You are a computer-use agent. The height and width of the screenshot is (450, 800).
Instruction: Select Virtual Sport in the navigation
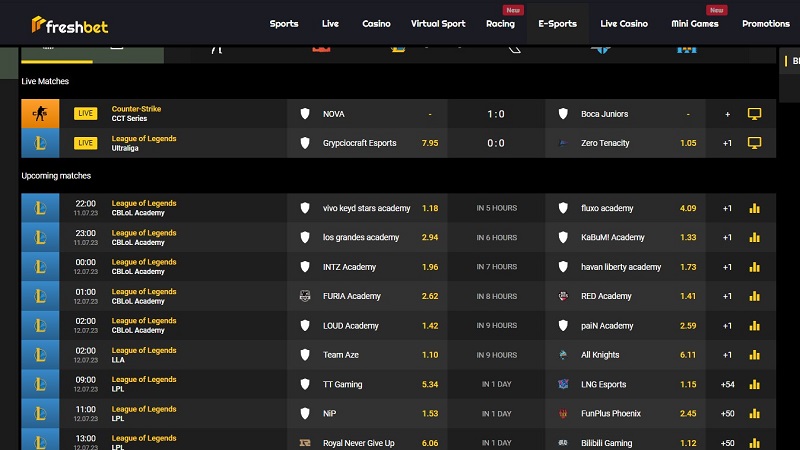point(438,23)
